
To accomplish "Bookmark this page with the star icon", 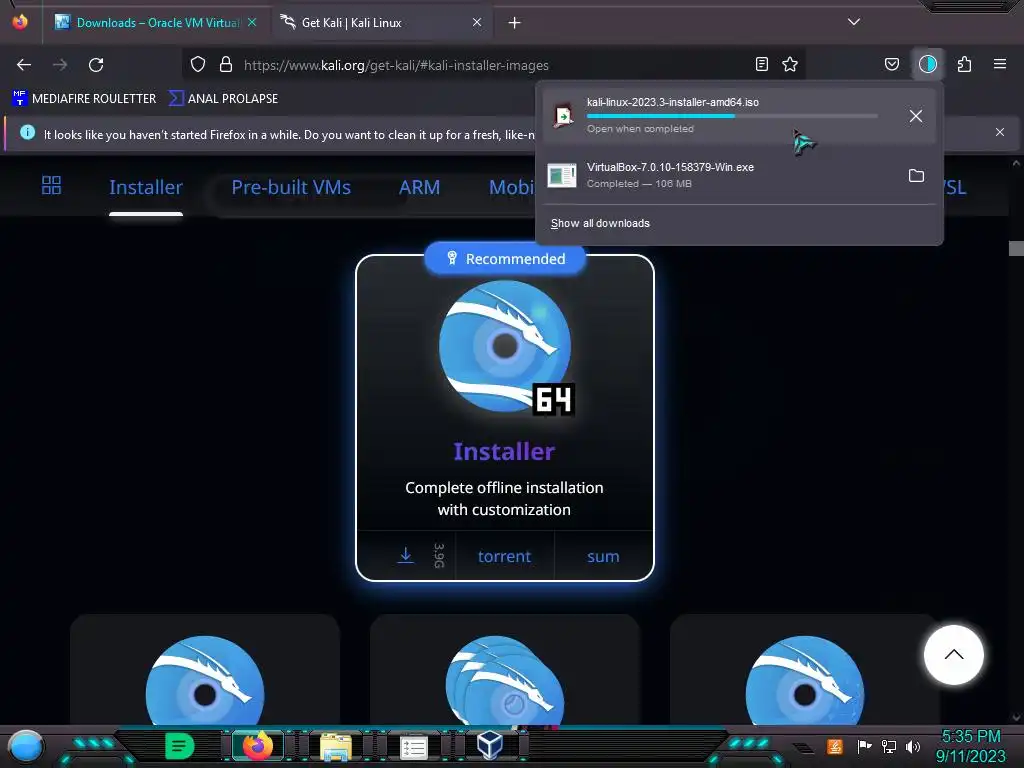I will click(790, 64).
